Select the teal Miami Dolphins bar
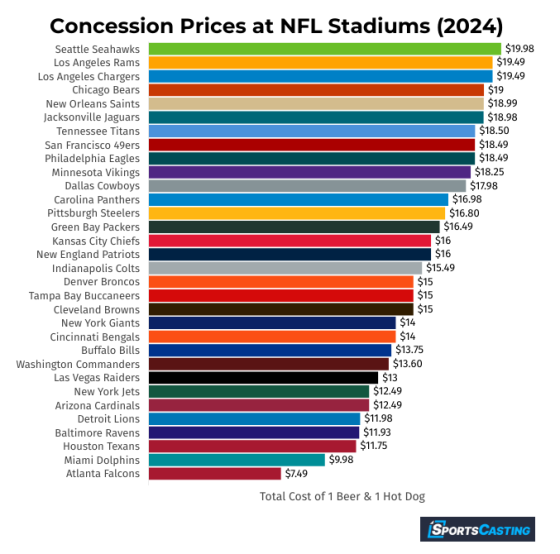560x554 pixels. (x=237, y=460)
